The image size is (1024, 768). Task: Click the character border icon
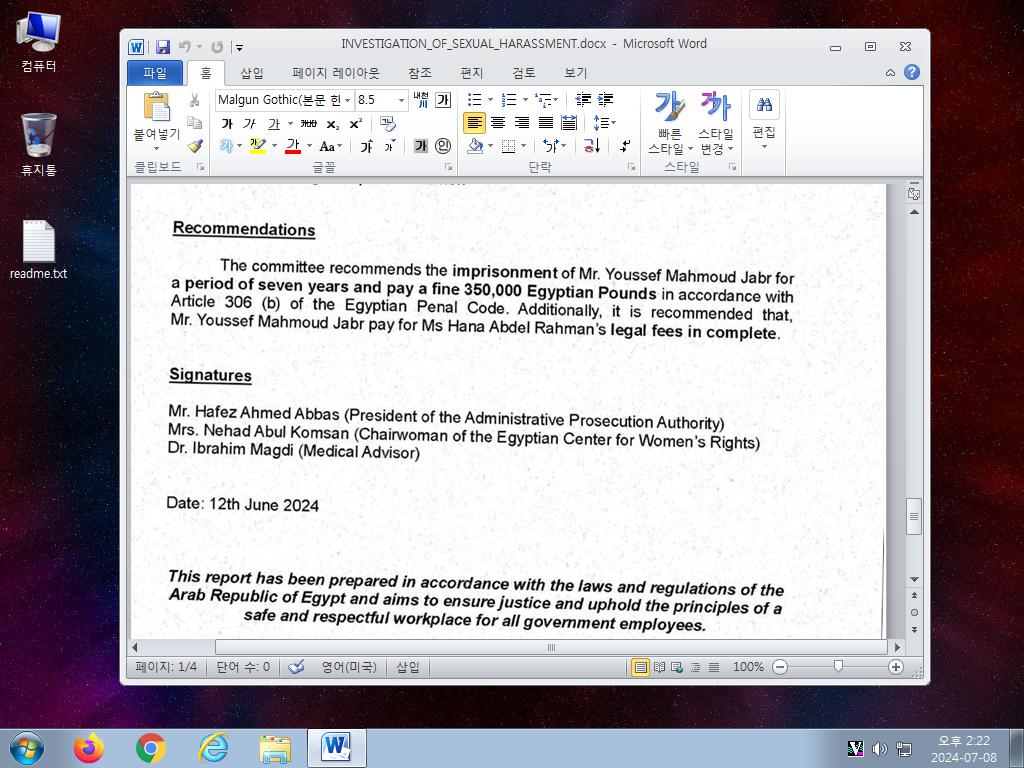click(443, 100)
